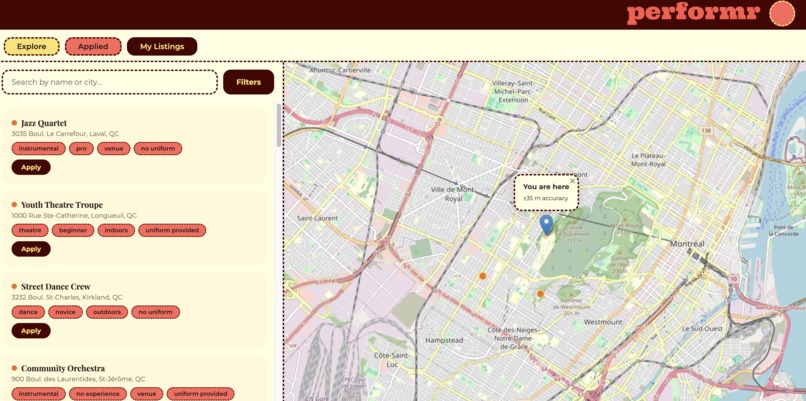Click the Ville de Mont-Royal map label
Screen dimensions: 806x401
pyautogui.click(x=453, y=194)
